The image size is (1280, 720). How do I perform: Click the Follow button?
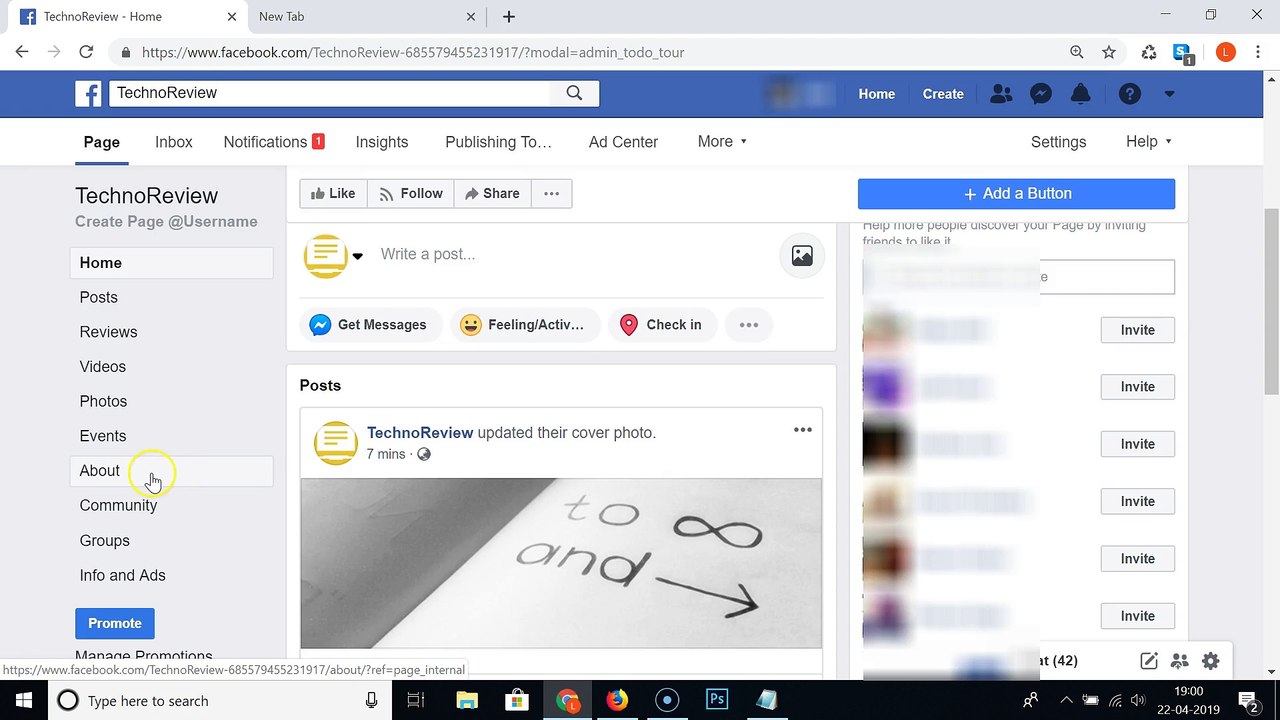(411, 194)
